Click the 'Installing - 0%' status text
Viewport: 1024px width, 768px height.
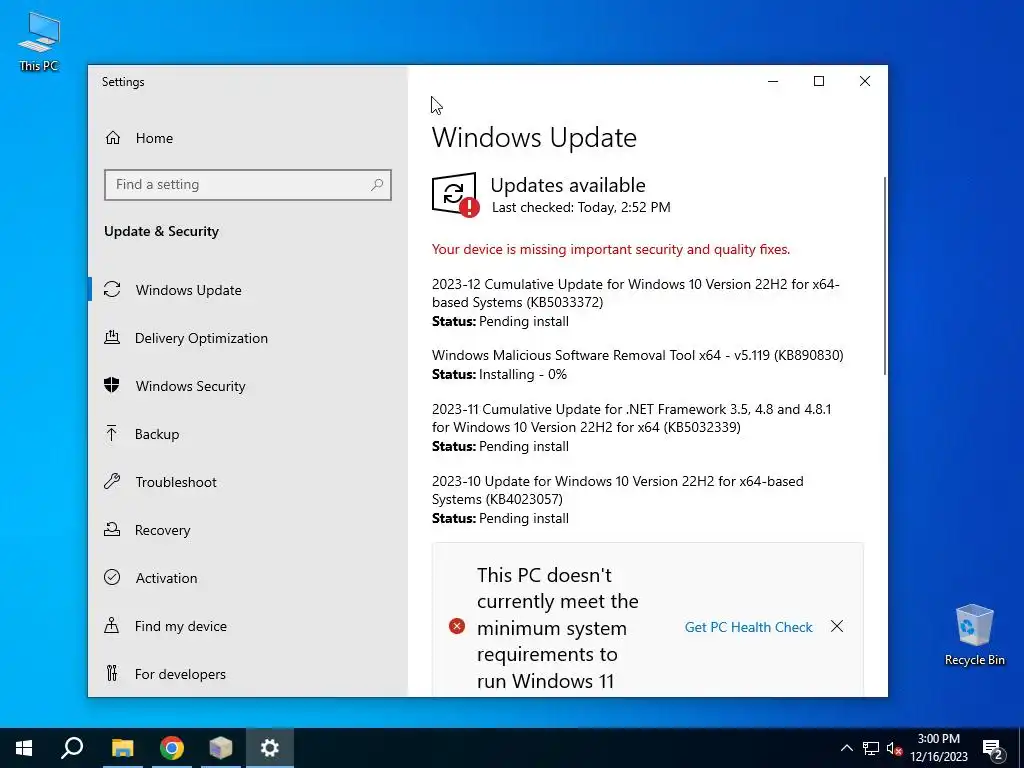(x=522, y=374)
